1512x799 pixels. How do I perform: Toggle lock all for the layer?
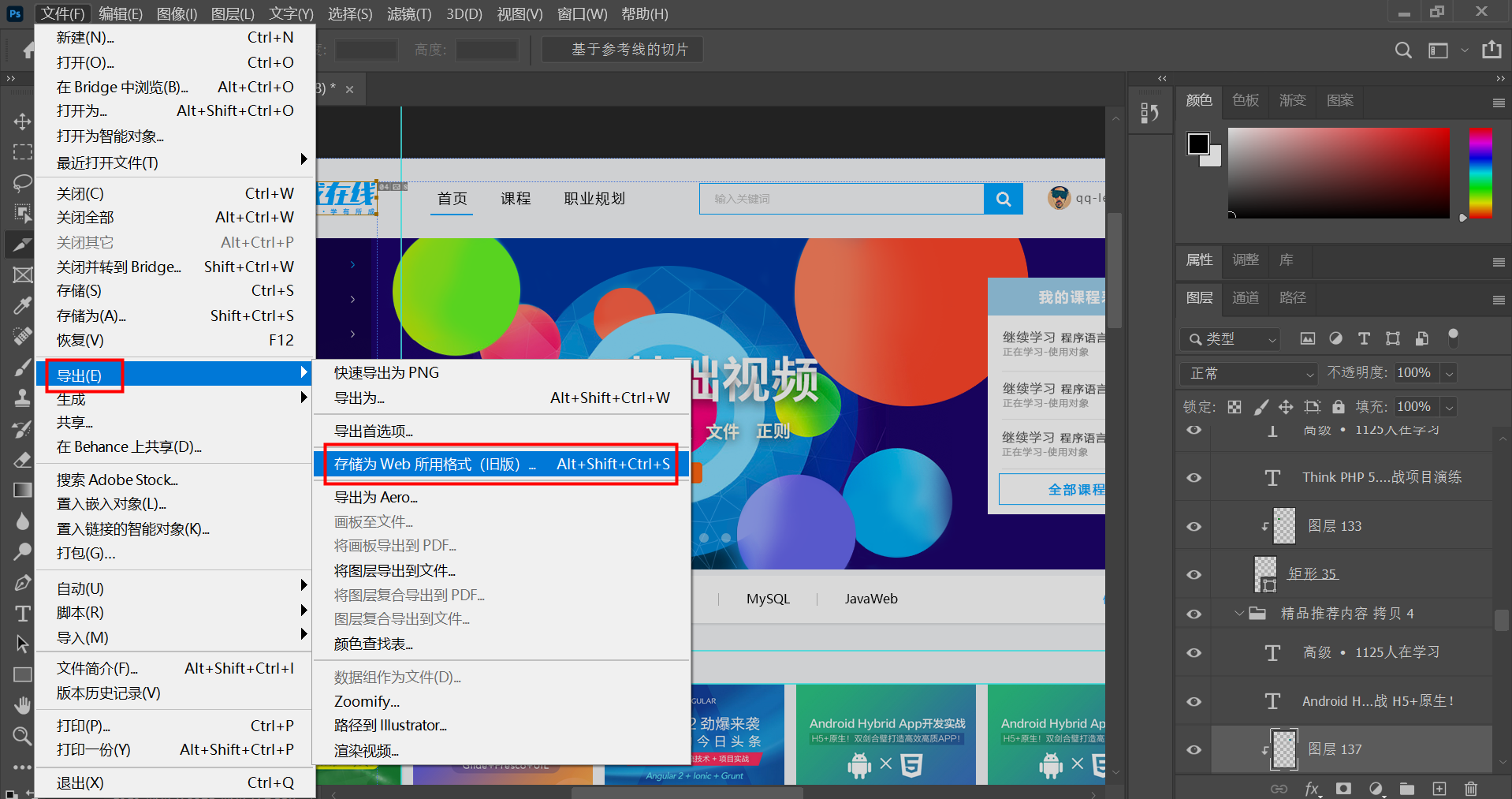[x=1338, y=407]
